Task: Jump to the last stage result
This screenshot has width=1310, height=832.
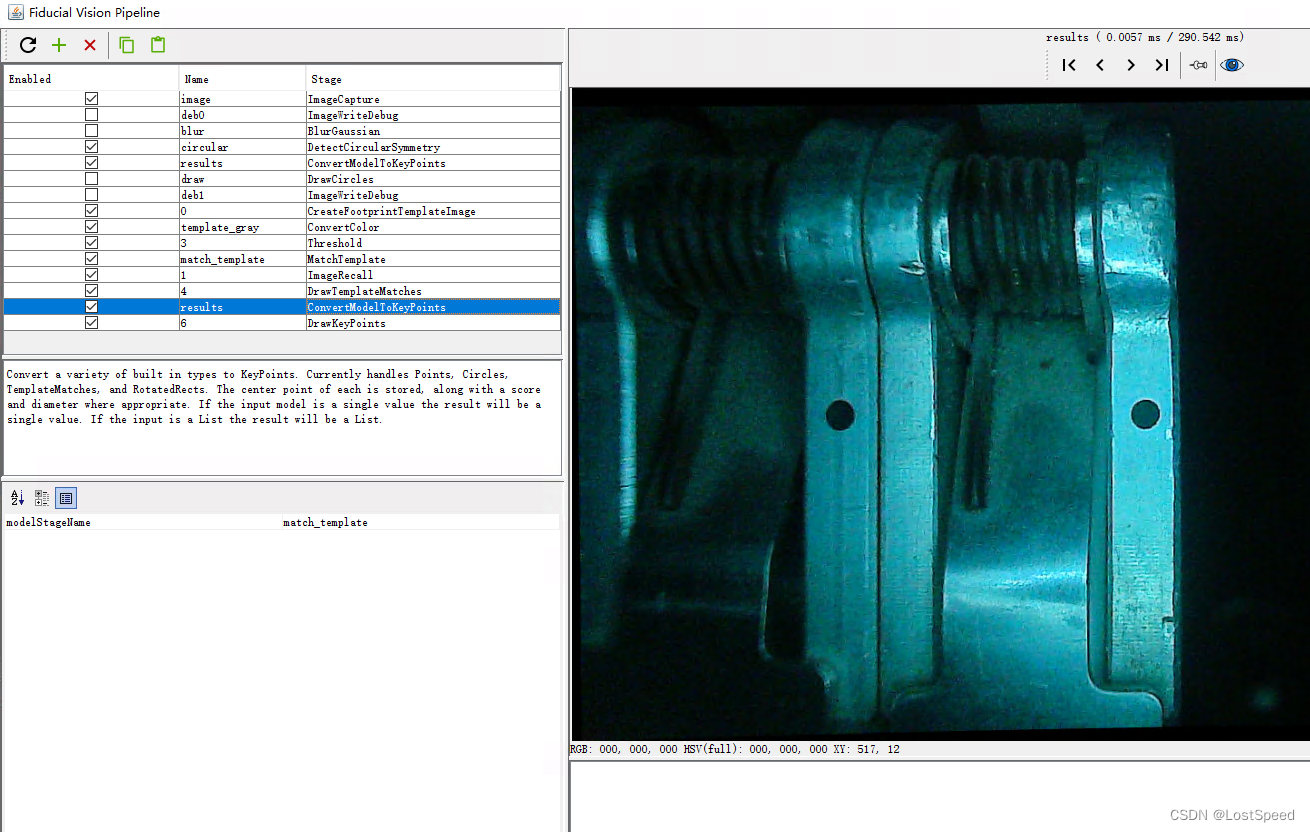Action: 1161,65
